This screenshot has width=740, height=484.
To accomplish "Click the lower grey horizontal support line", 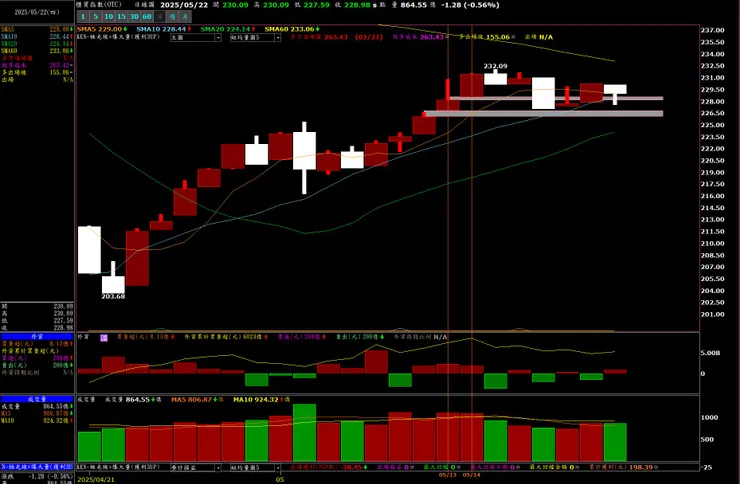I will pyautogui.click(x=544, y=113).
